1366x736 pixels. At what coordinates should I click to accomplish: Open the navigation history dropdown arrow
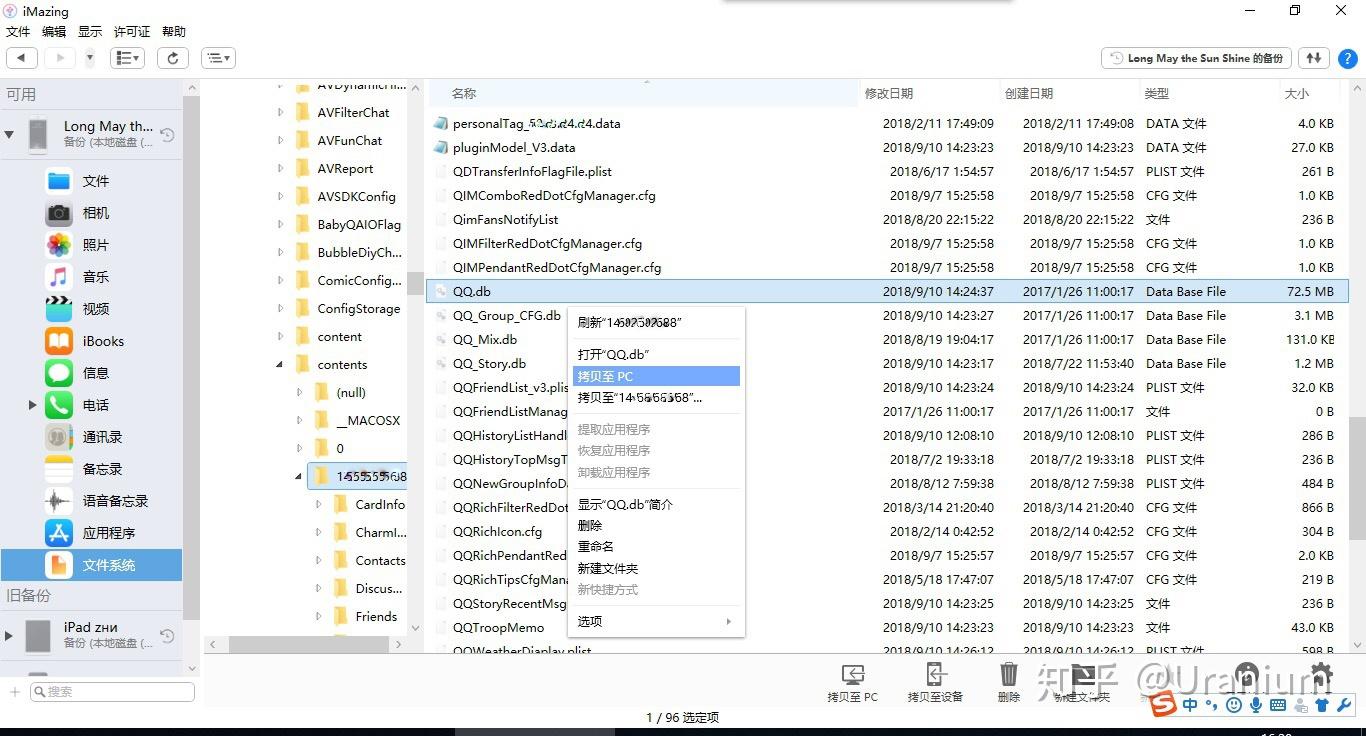click(89, 58)
